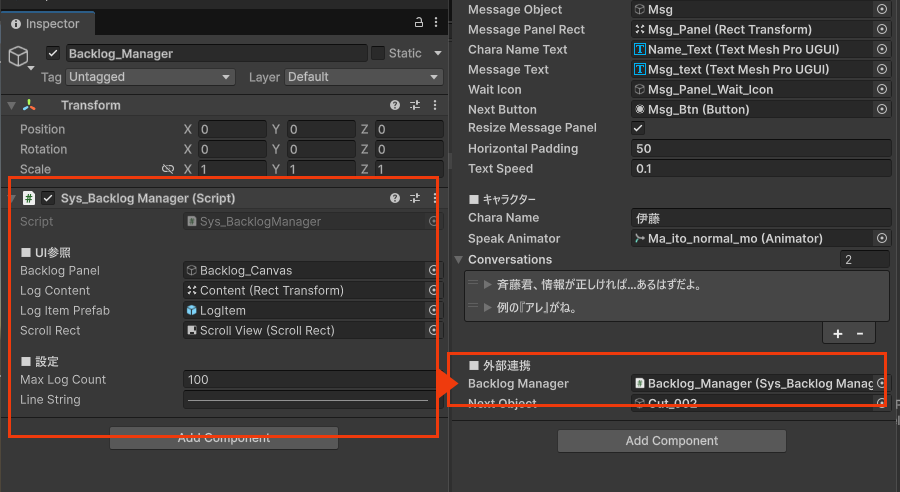This screenshot has height=492, width=900.
Task: Open object picker for Wait Icon field
Action: (881, 89)
